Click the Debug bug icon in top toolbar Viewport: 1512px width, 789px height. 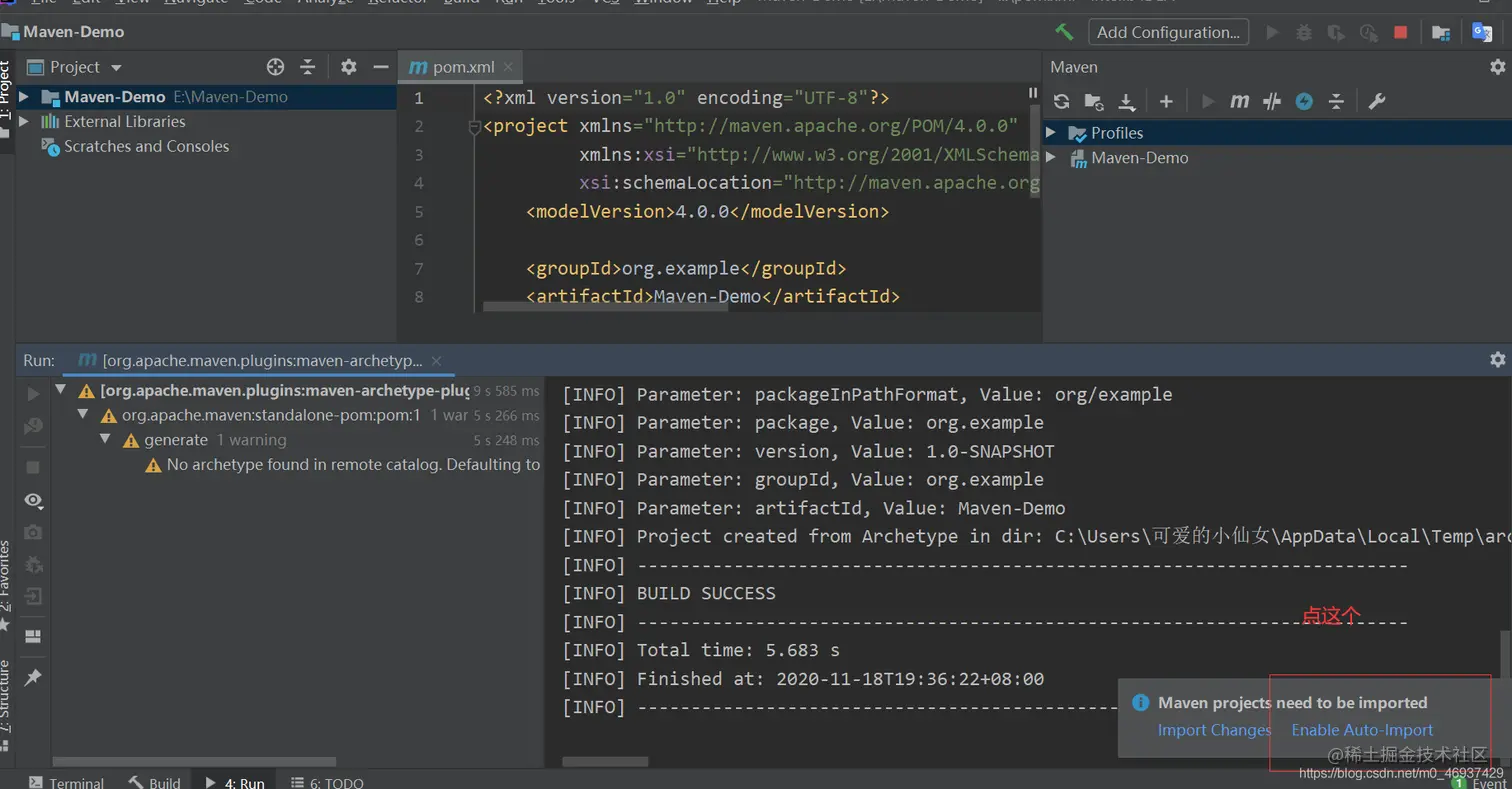pyautogui.click(x=1304, y=32)
